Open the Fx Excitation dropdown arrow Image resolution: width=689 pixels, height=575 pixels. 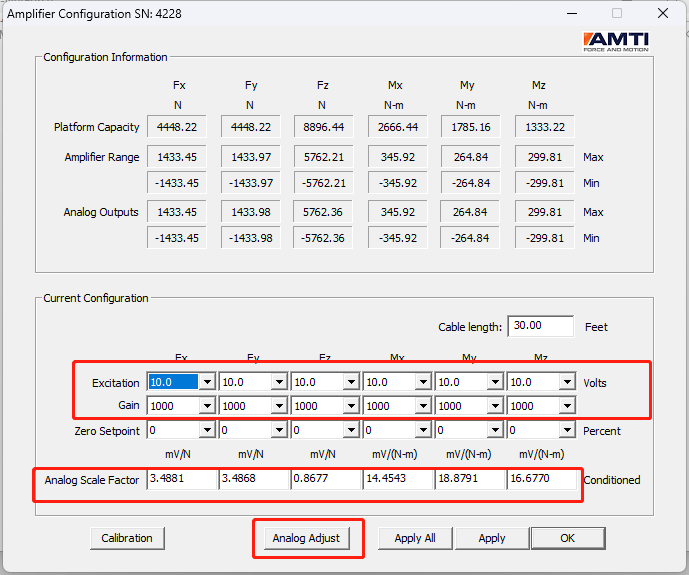(x=207, y=382)
